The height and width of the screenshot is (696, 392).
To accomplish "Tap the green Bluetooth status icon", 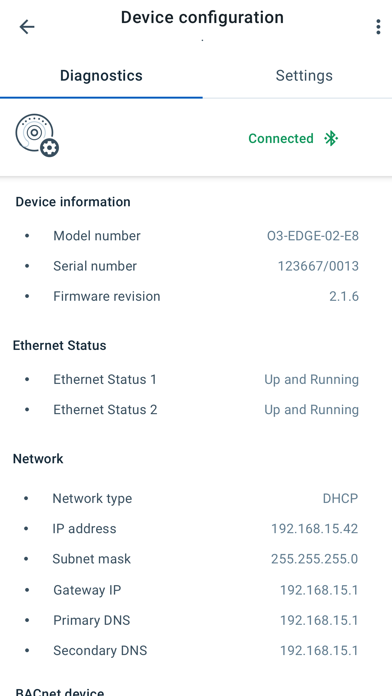I will pyautogui.click(x=331, y=138).
